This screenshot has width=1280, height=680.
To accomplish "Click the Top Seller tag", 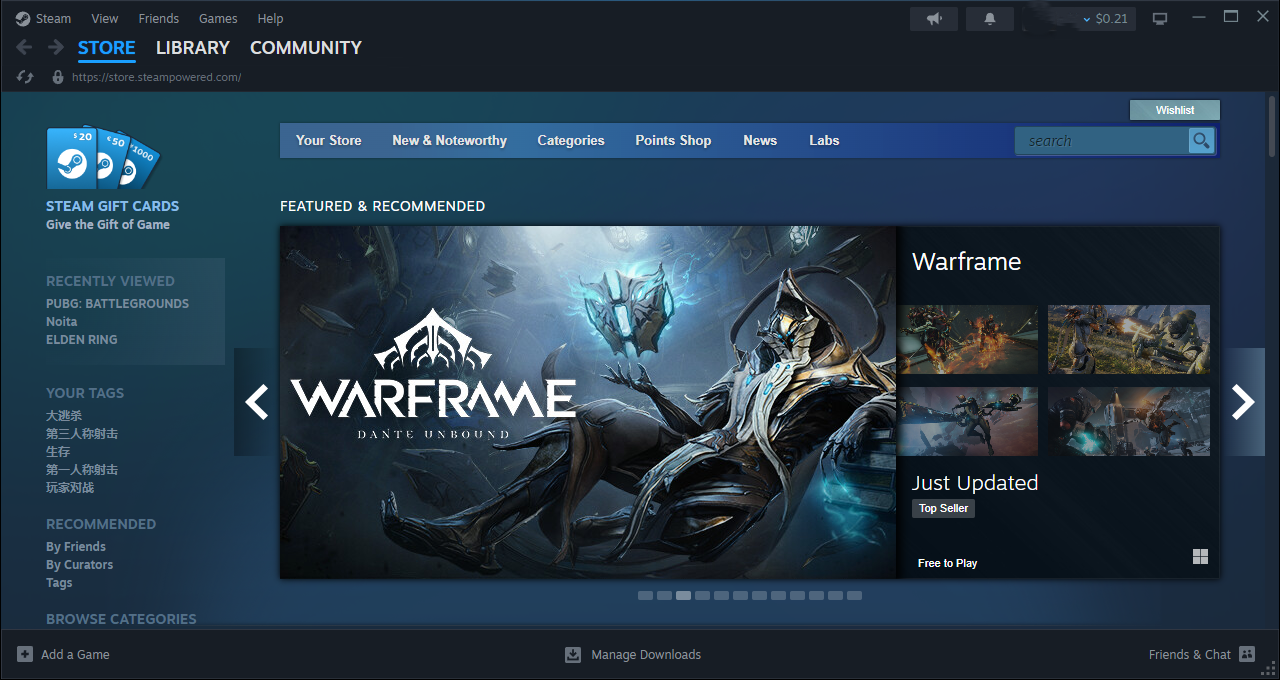I will [x=943, y=508].
